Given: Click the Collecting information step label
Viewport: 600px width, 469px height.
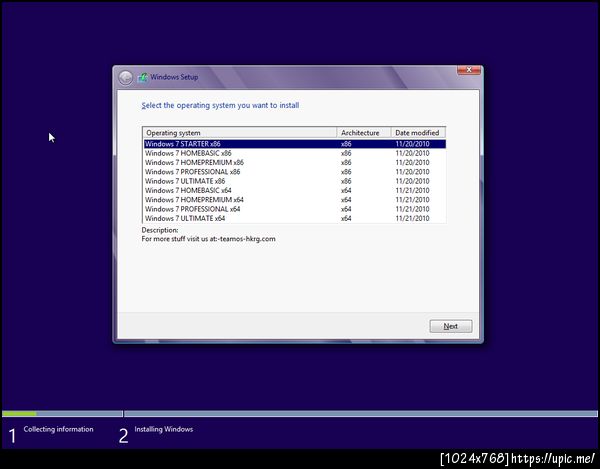Looking at the screenshot, I should [x=59, y=429].
